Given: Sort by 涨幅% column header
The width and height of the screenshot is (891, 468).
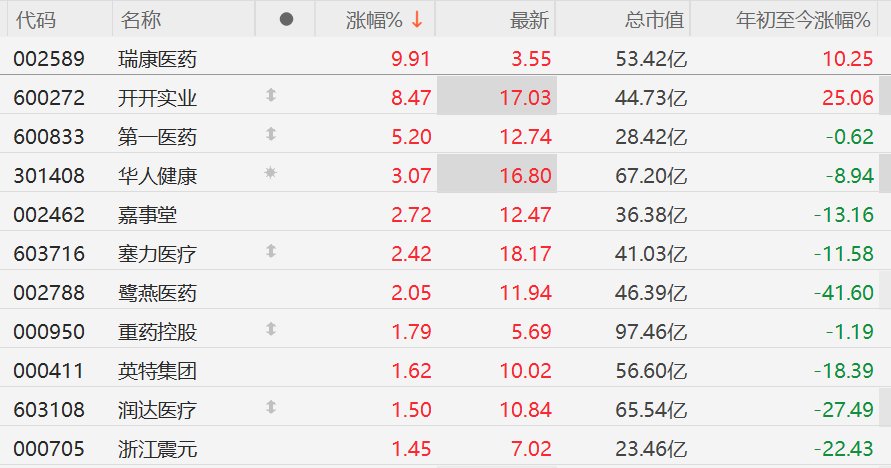Looking at the screenshot, I should click(x=374, y=20).
